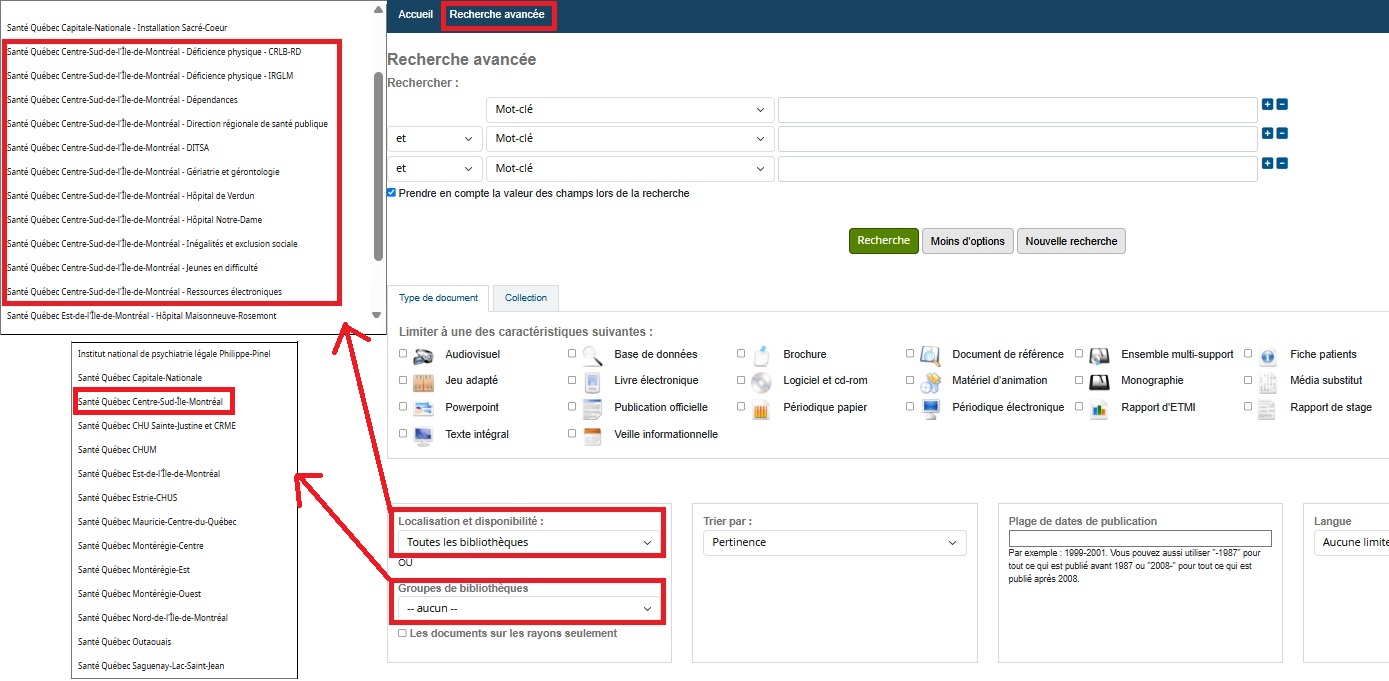The image size is (1389, 681).
Task: Click the second keyword search text field
Action: tap(1017, 139)
